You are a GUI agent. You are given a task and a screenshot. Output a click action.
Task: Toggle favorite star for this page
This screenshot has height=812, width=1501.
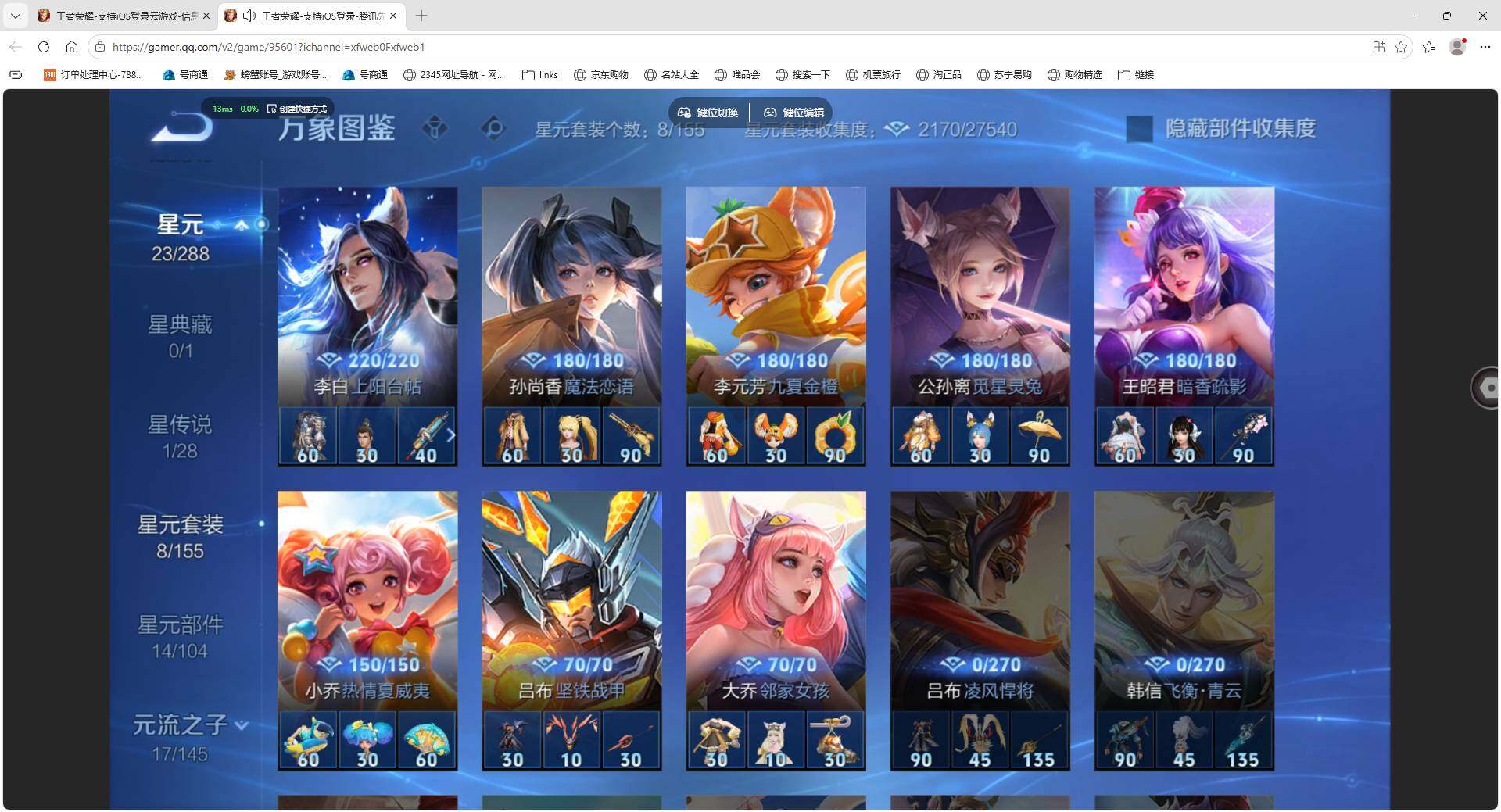[x=1401, y=47]
